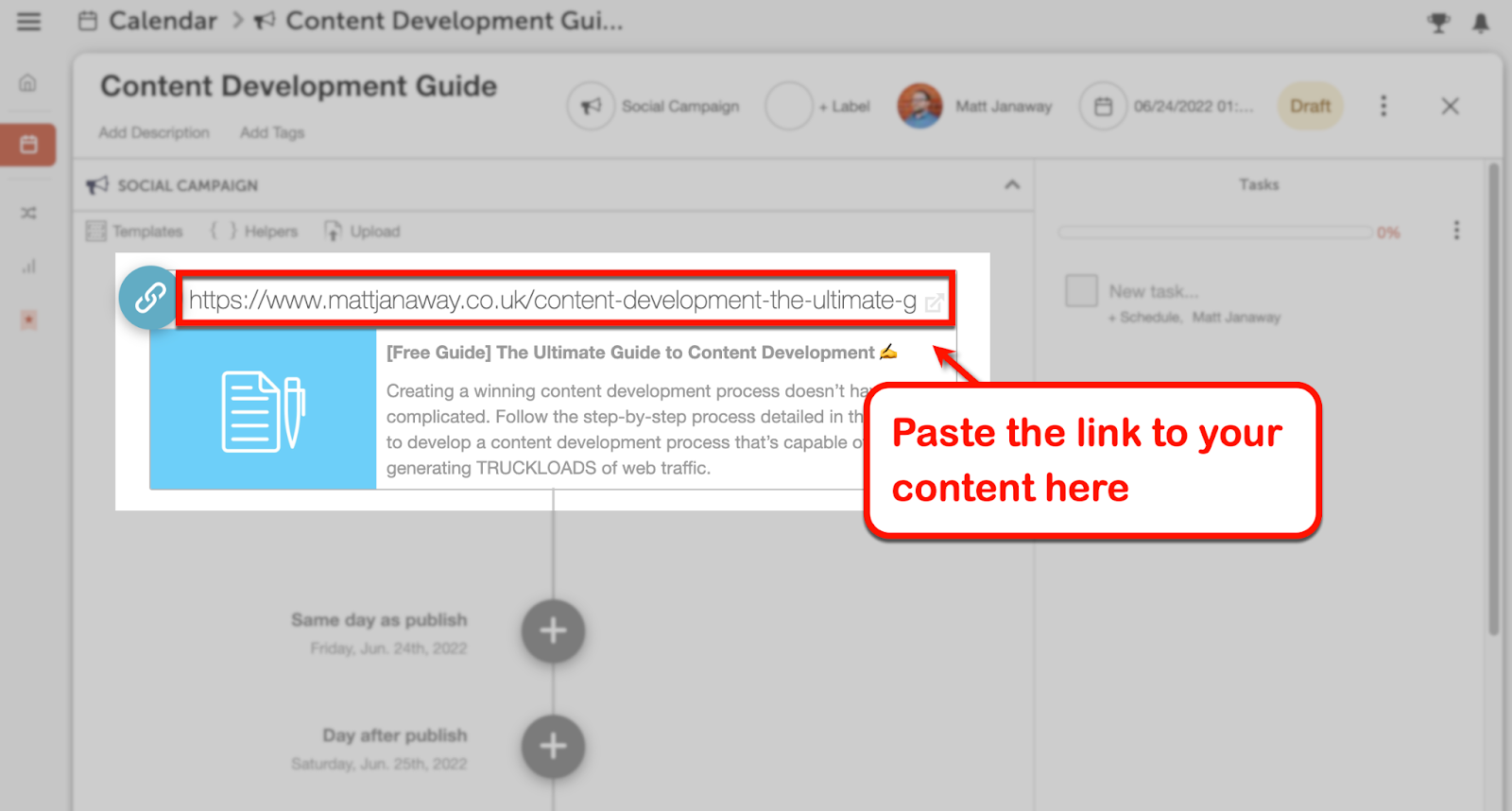Click the calendar icon in the breadcrumb
Screen dimensions: 1512x811
pyautogui.click(x=88, y=21)
